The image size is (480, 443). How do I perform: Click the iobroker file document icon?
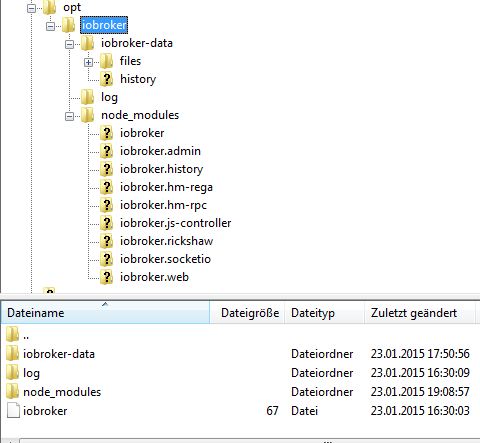(13, 410)
